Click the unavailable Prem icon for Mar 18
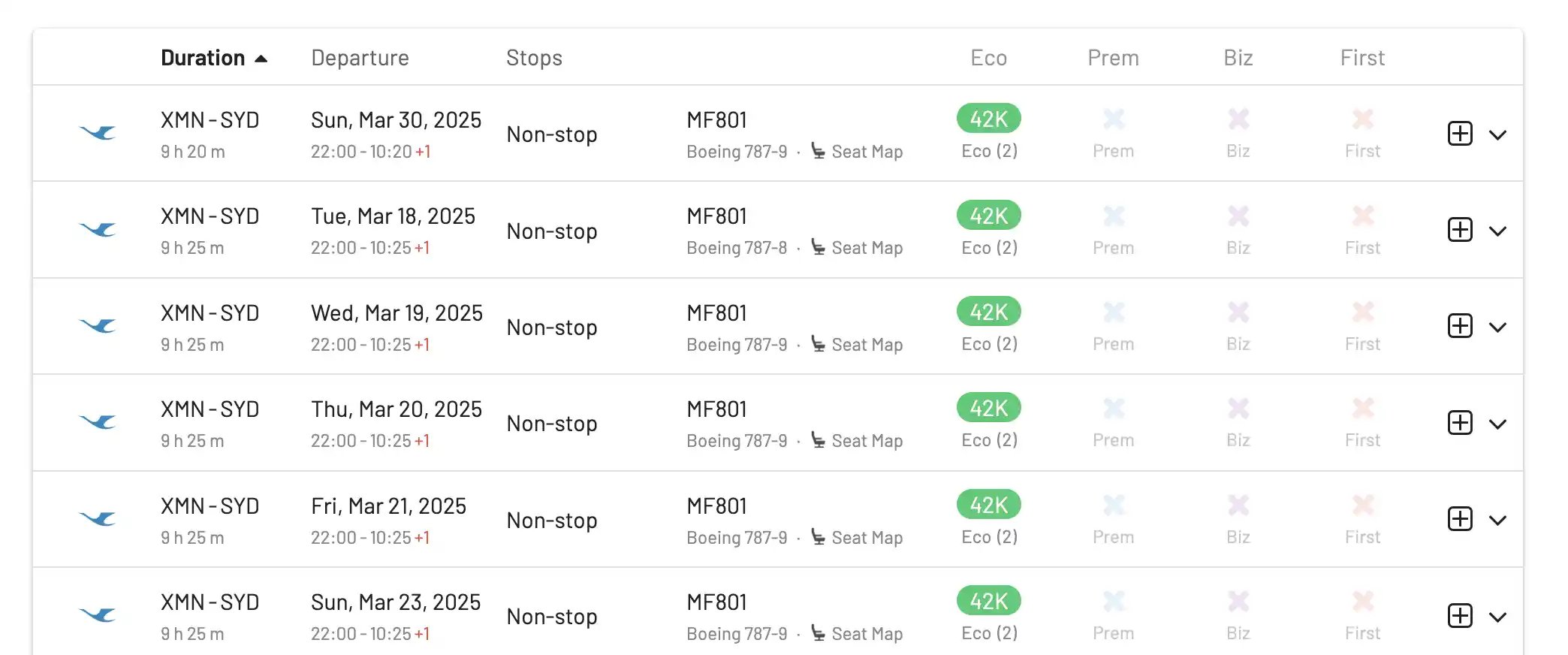 coord(1114,216)
